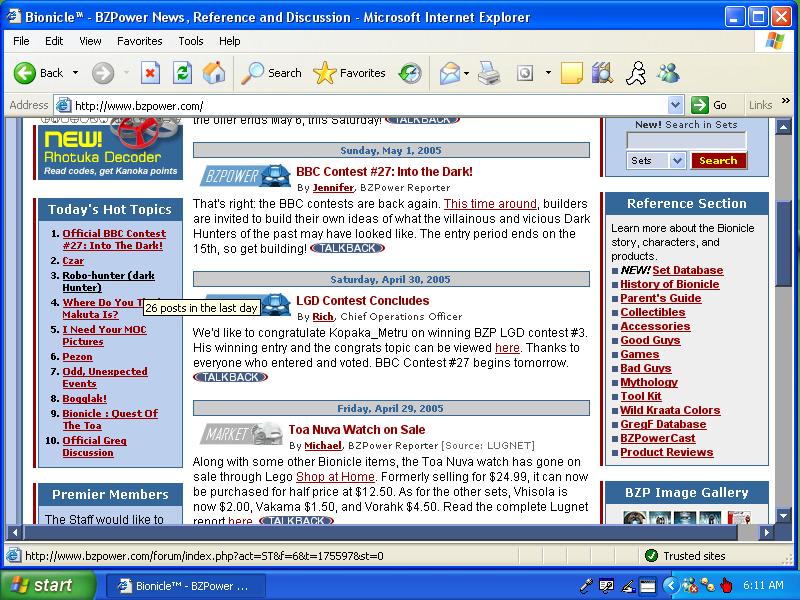
Task: Print the page using the printer icon
Action: click(488, 73)
